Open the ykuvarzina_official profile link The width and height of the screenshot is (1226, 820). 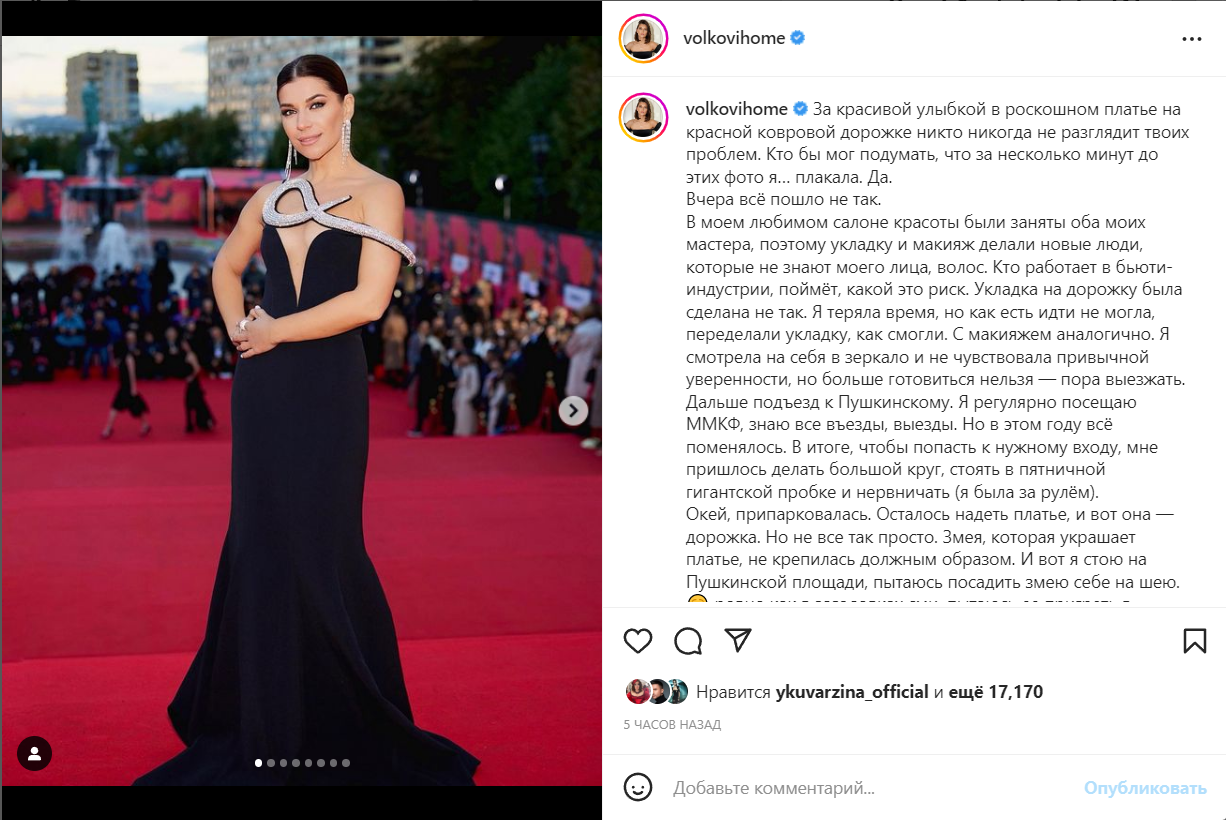click(x=852, y=692)
